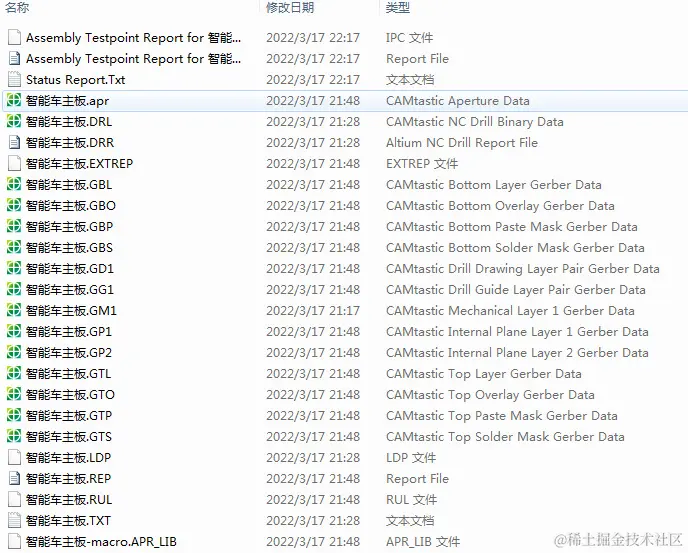
Task: Click the document icon of 智能车主板.DRR
Action: tap(14, 143)
